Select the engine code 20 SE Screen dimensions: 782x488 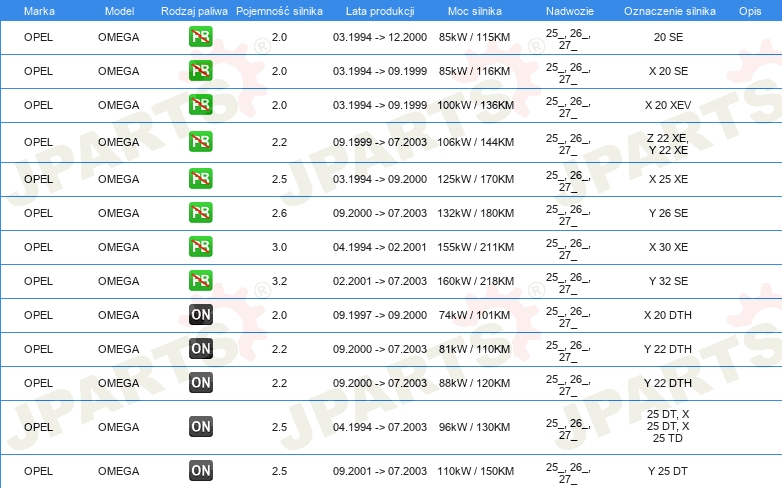(x=668, y=37)
